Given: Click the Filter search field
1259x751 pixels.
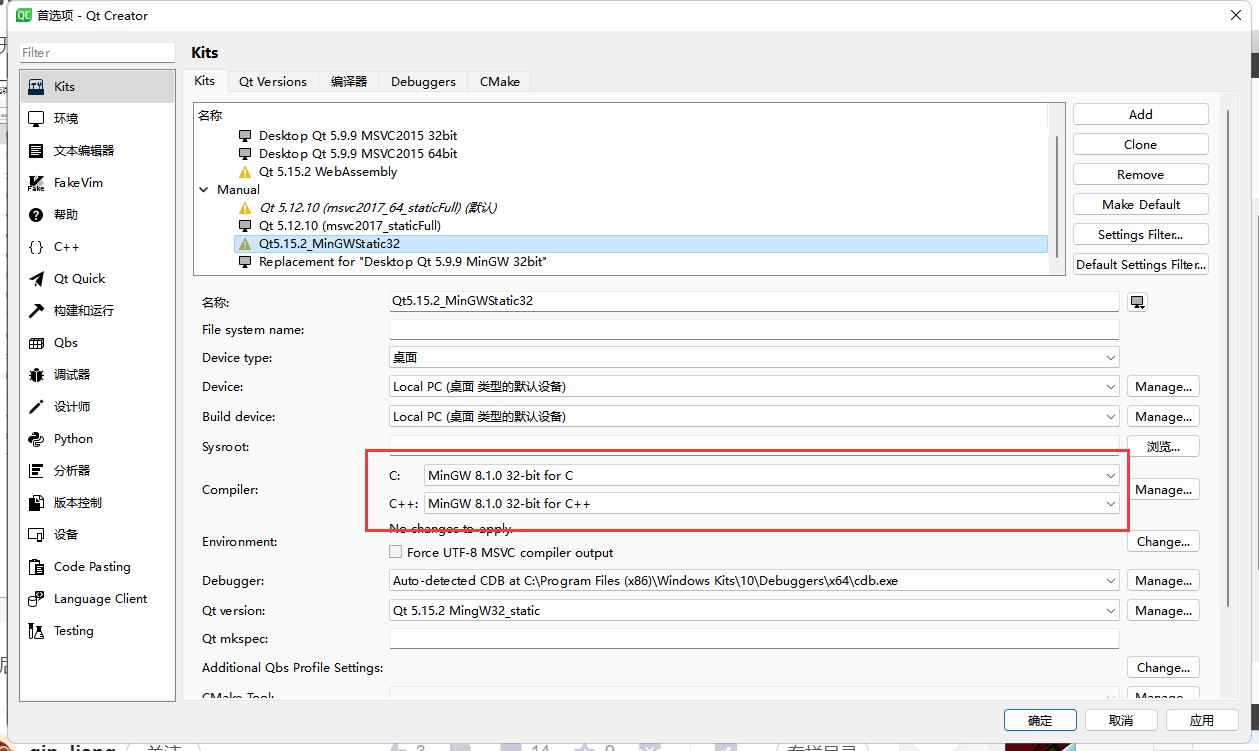Looking at the screenshot, I should [97, 52].
